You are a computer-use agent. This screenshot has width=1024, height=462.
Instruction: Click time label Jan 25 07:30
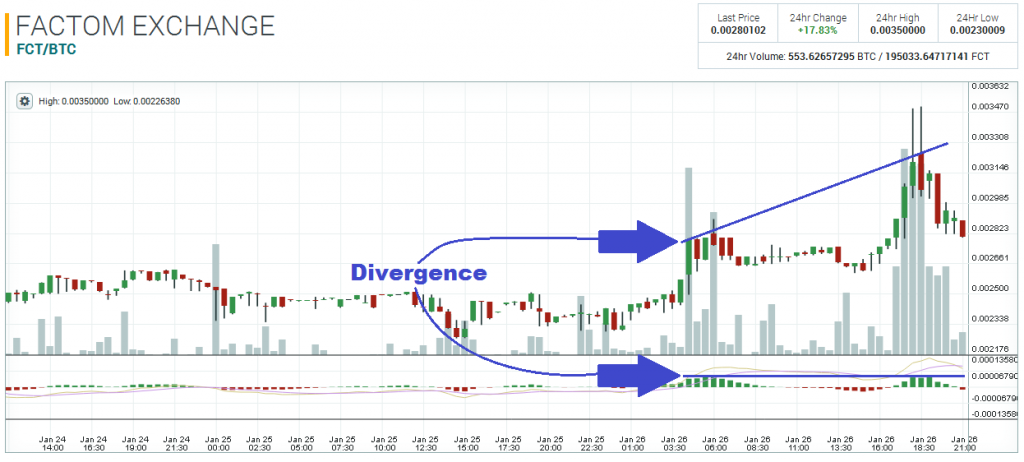click(x=342, y=444)
